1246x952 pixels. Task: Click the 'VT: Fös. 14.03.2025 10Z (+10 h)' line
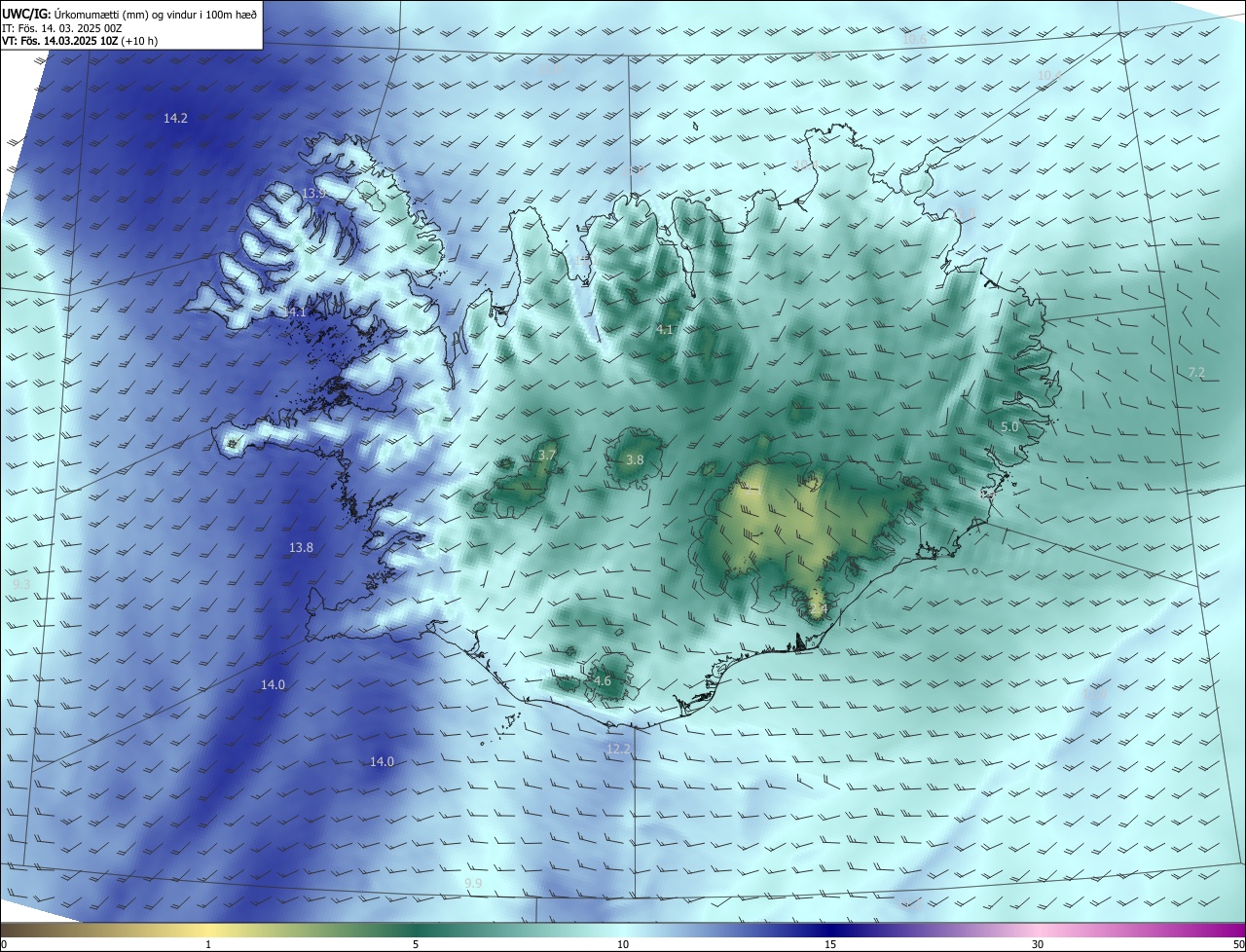80,41
